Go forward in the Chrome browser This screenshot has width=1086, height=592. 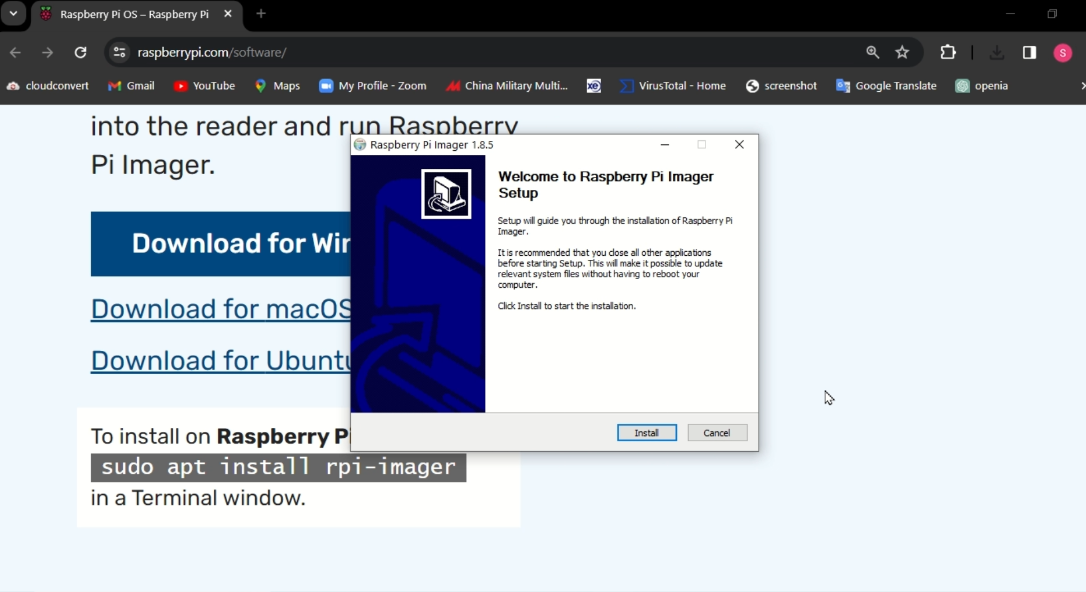tap(47, 53)
